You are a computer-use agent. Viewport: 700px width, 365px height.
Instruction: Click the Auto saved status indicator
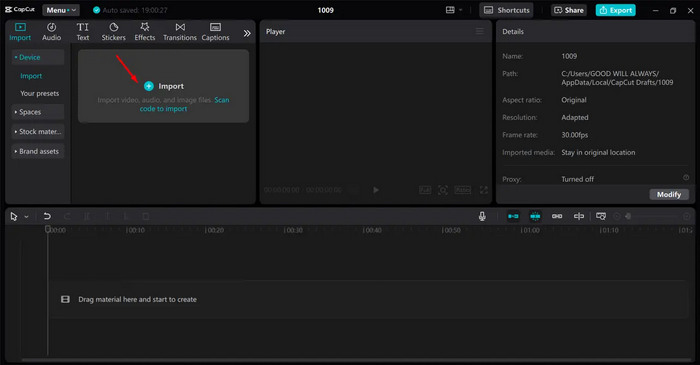[130, 10]
